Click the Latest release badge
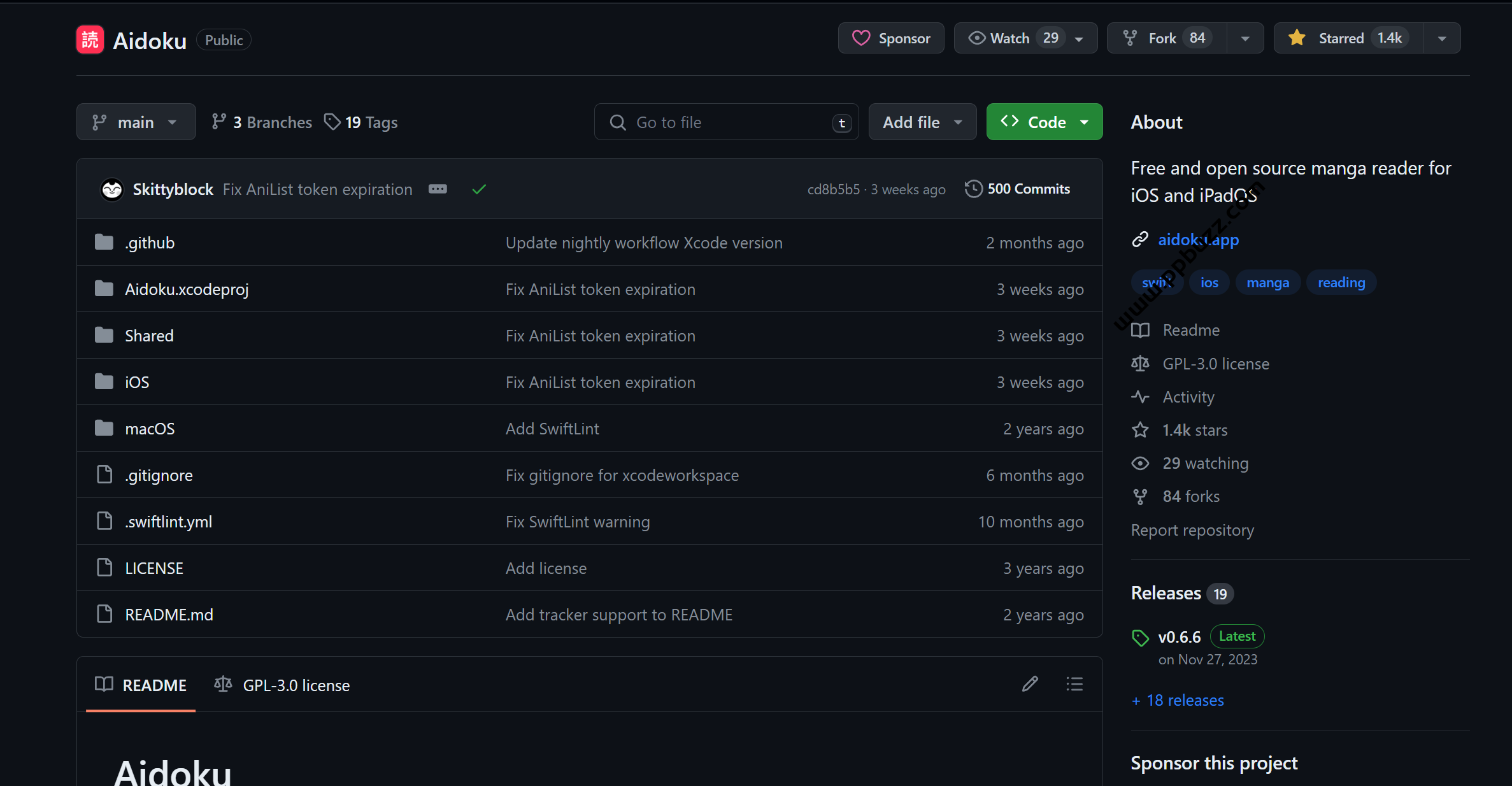The image size is (1512, 786). click(x=1237, y=636)
